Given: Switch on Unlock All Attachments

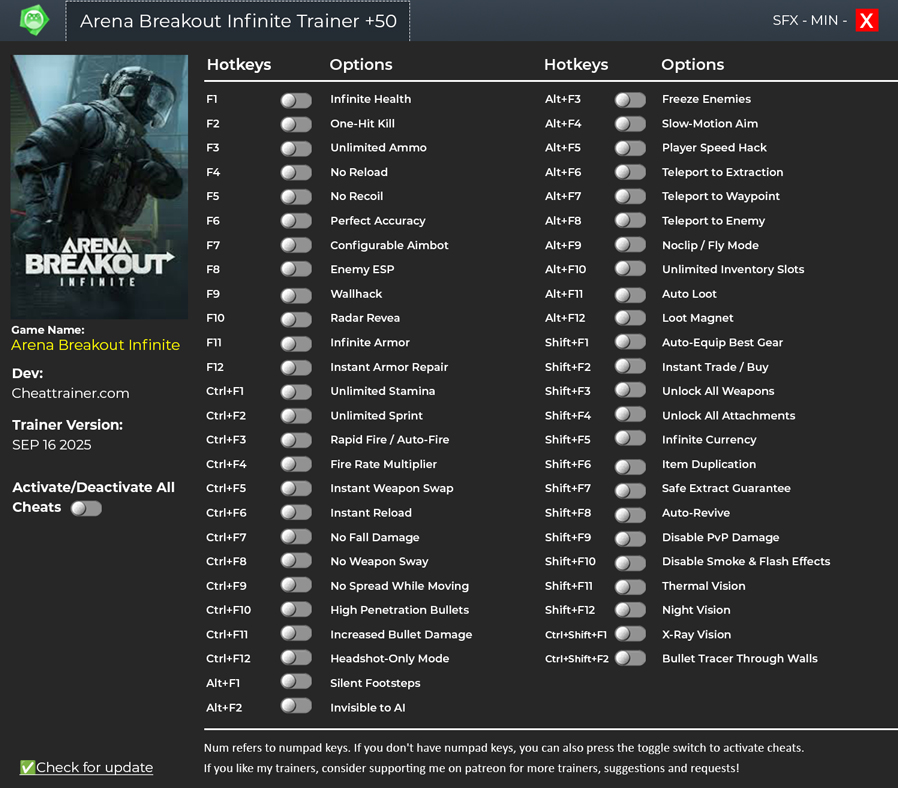Looking at the screenshot, I should pos(630,415).
